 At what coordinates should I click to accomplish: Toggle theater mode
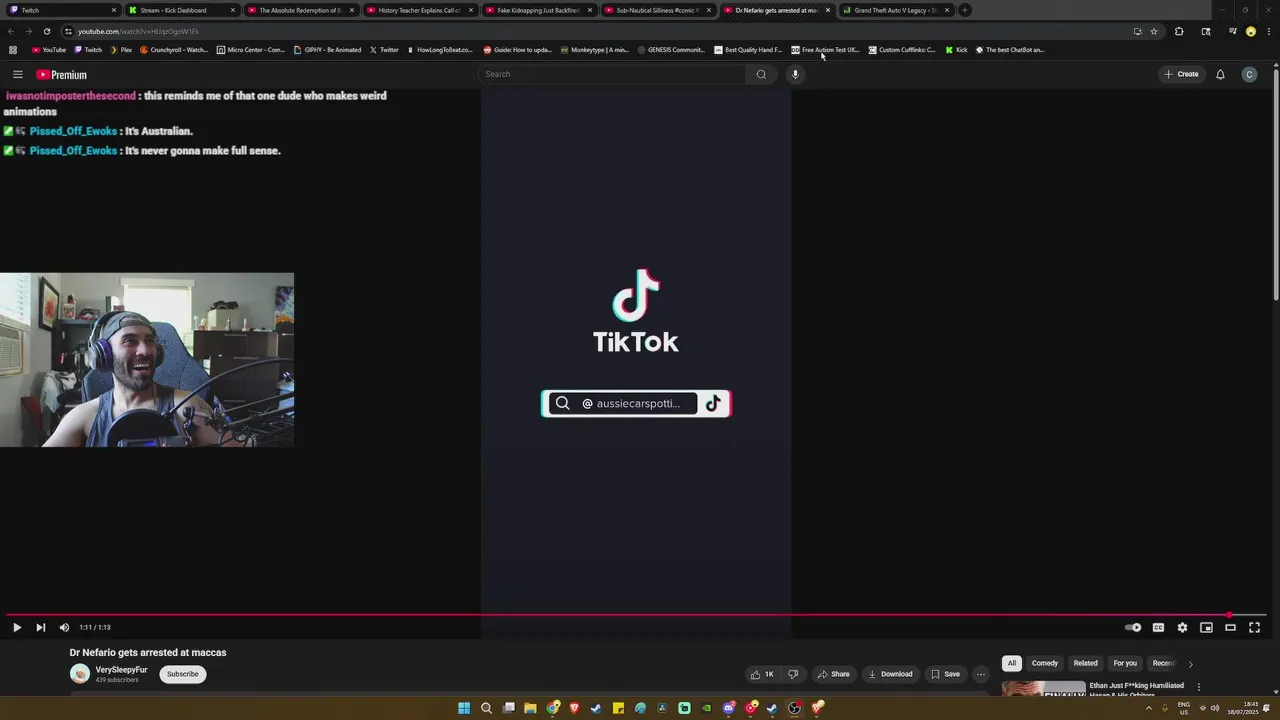[x=1230, y=628]
